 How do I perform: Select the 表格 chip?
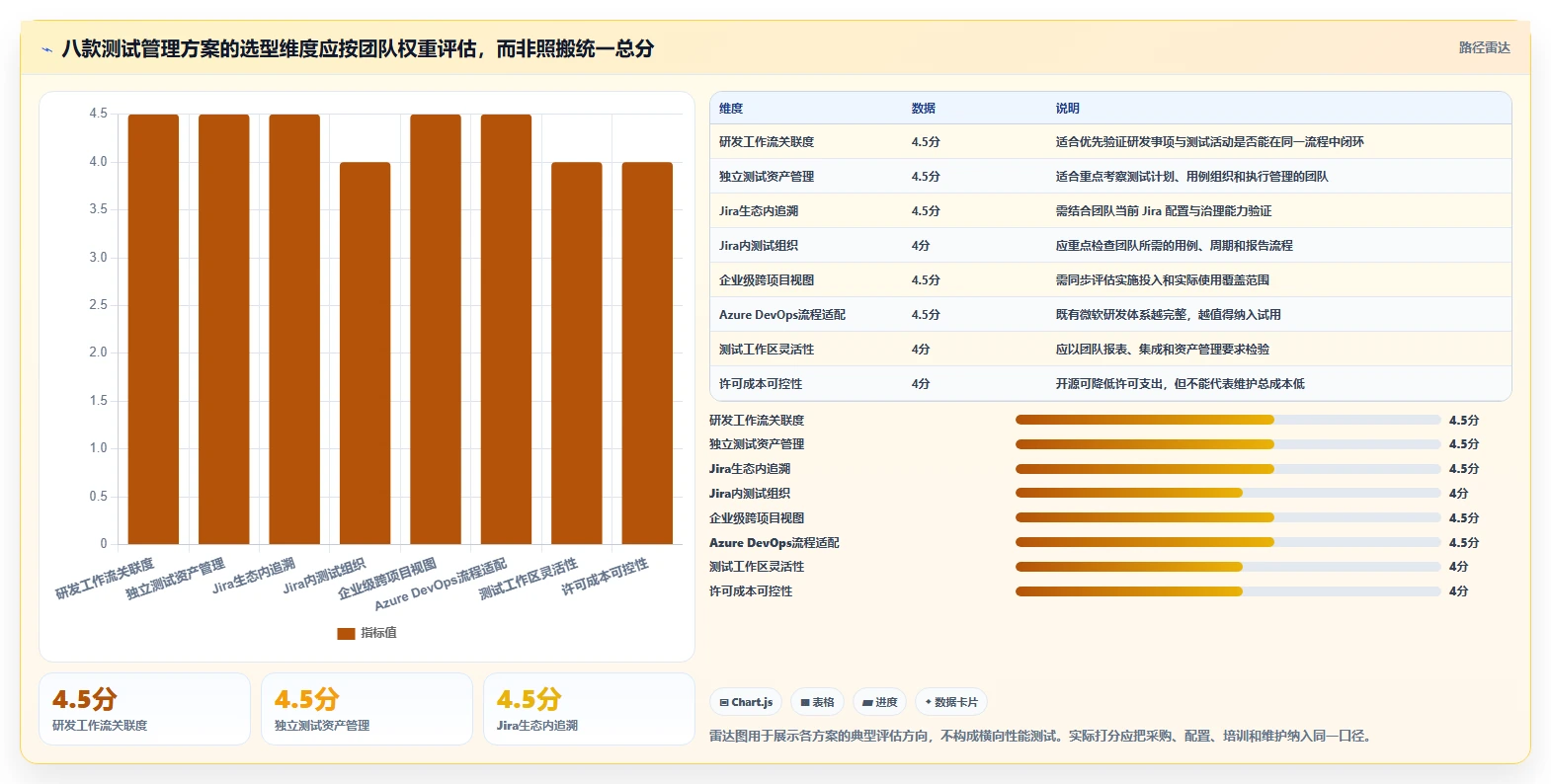coord(817,702)
